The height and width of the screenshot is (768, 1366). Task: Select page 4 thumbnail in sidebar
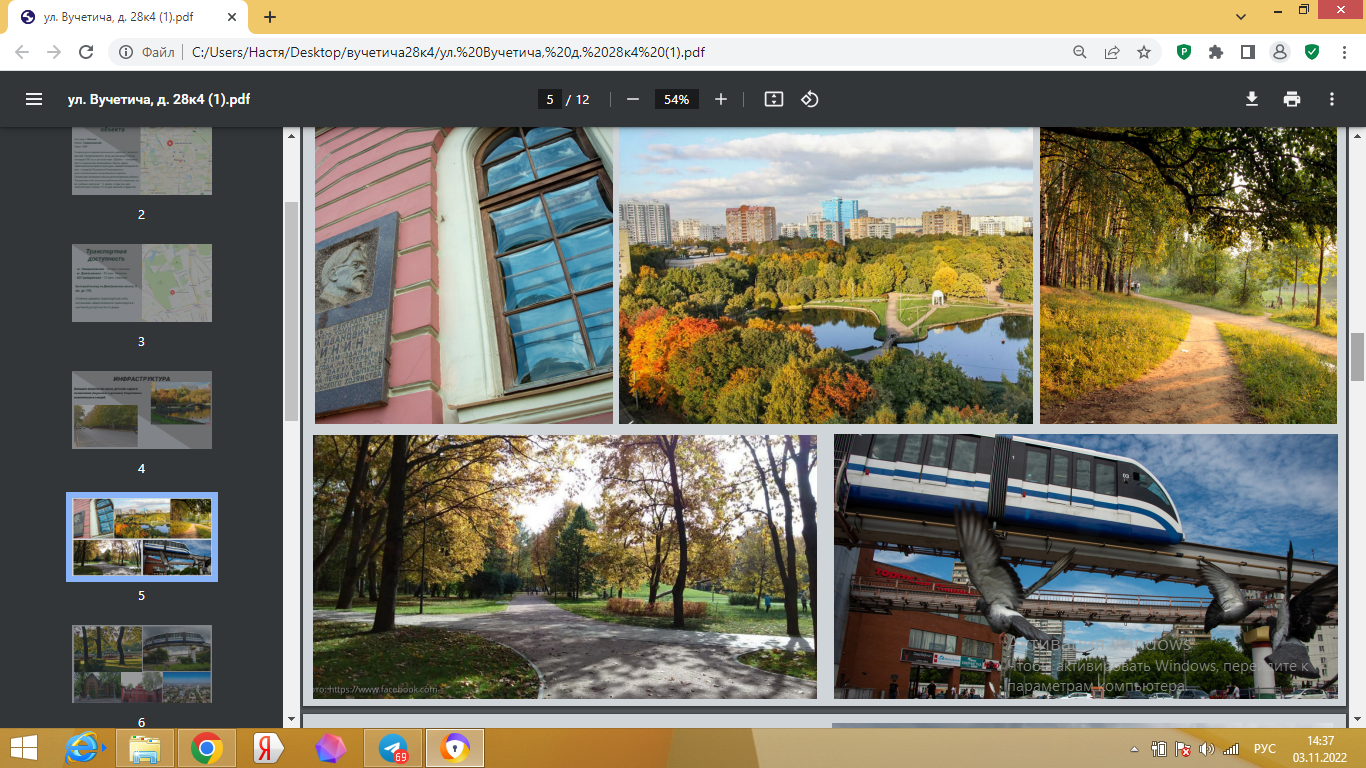pyautogui.click(x=141, y=410)
